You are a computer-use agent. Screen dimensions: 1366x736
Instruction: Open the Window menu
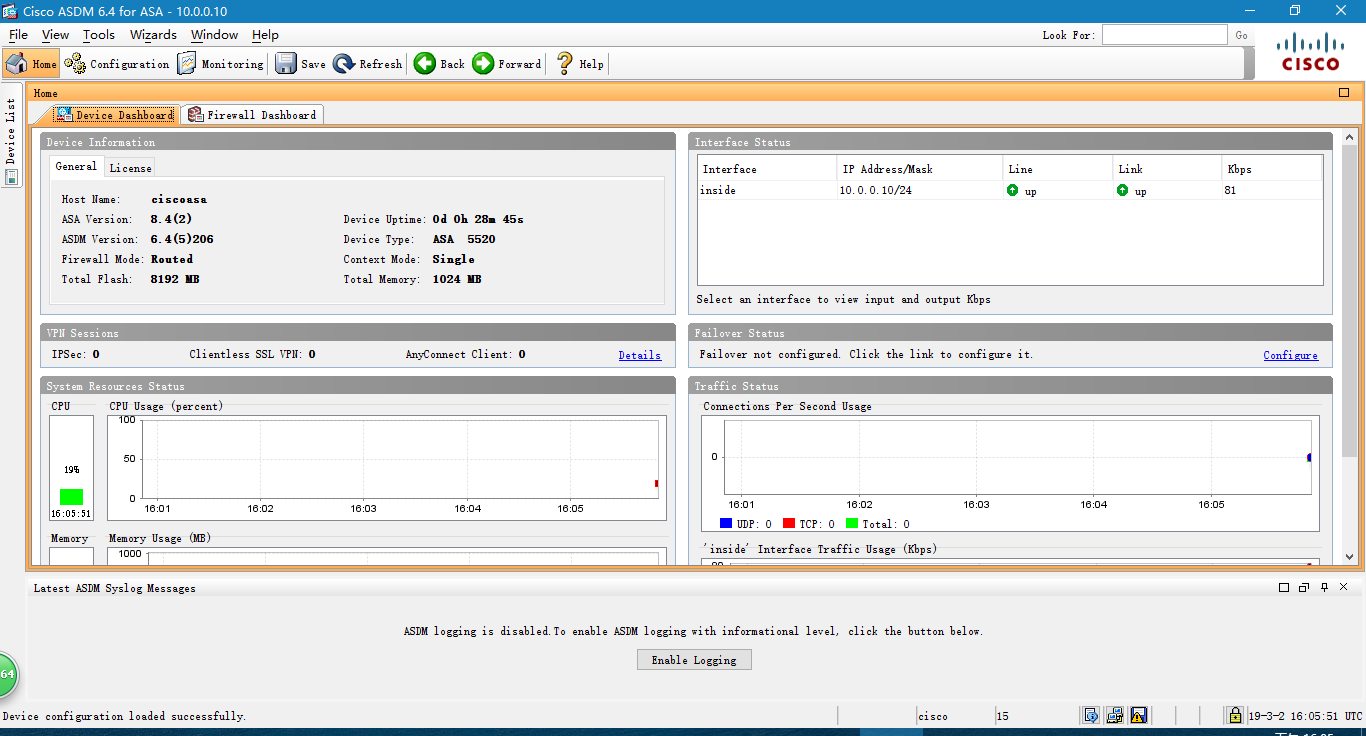[214, 34]
